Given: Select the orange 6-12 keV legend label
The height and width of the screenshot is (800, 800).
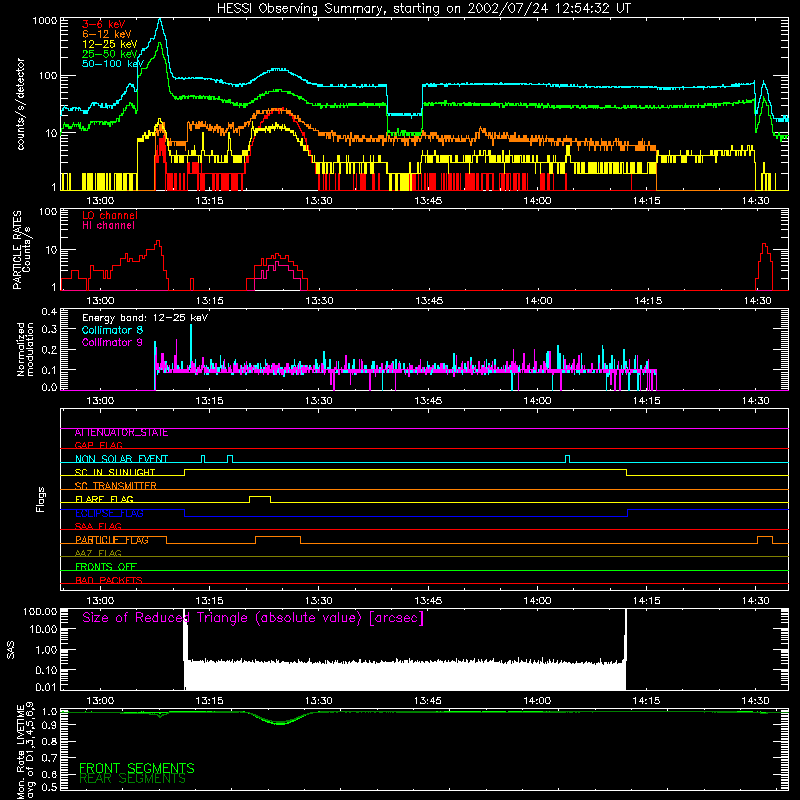Looking at the screenshot, I should pos(106,34).
